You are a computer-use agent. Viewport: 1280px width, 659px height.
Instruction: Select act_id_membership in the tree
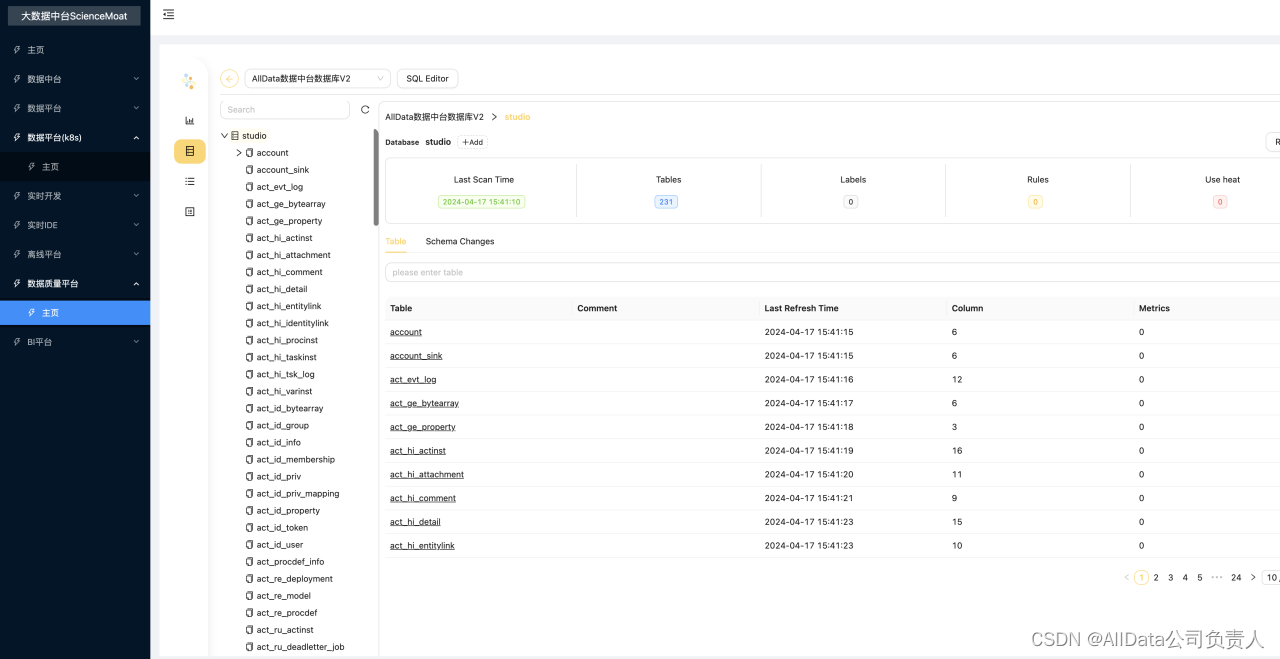(x=295, y=460)
